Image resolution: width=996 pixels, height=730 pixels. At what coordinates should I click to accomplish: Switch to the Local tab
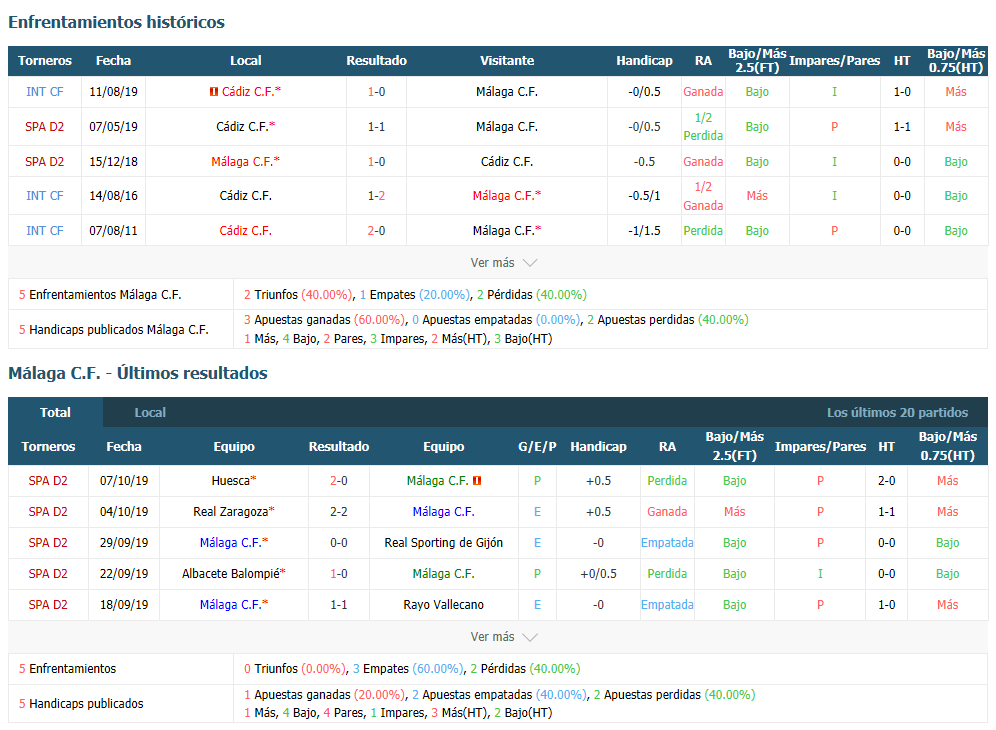pos(150,412)
